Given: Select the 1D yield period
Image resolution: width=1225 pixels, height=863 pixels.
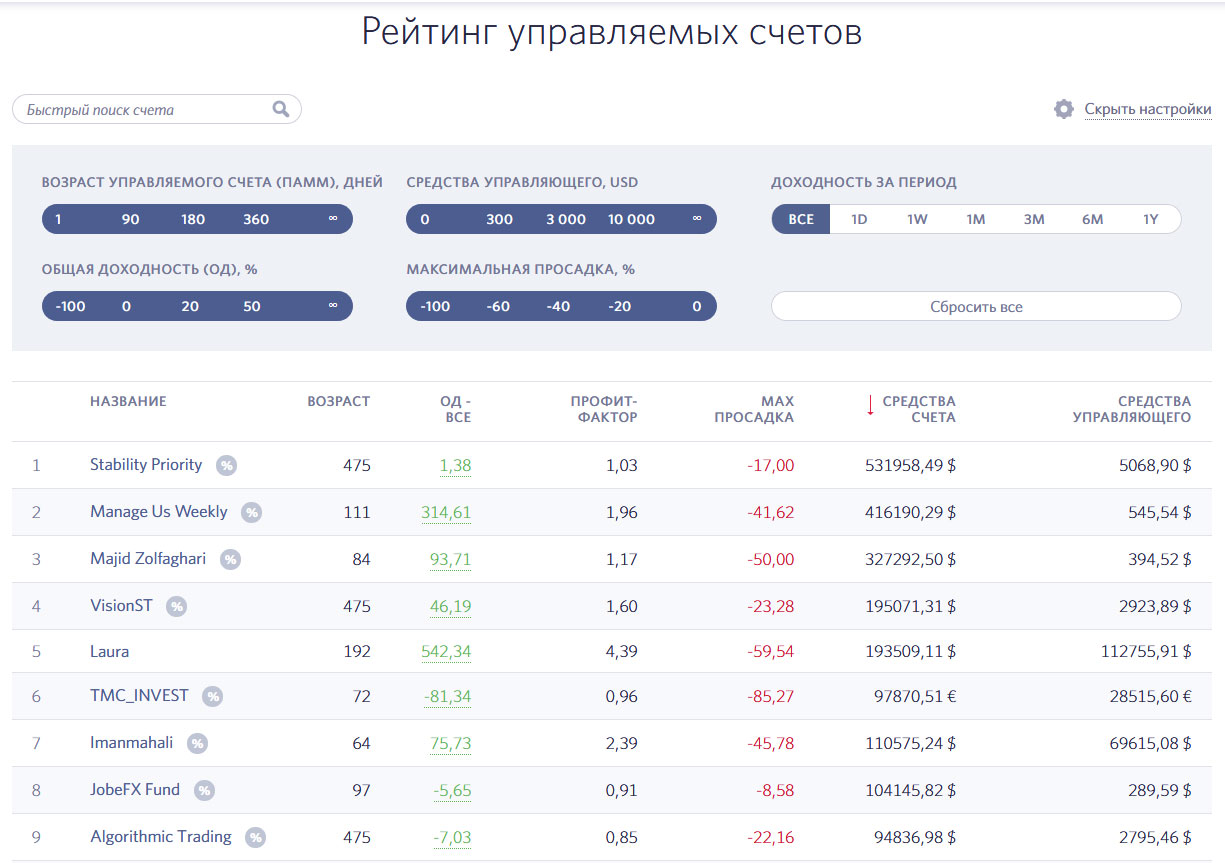Looking at the screenshot, I should point(859,219).
